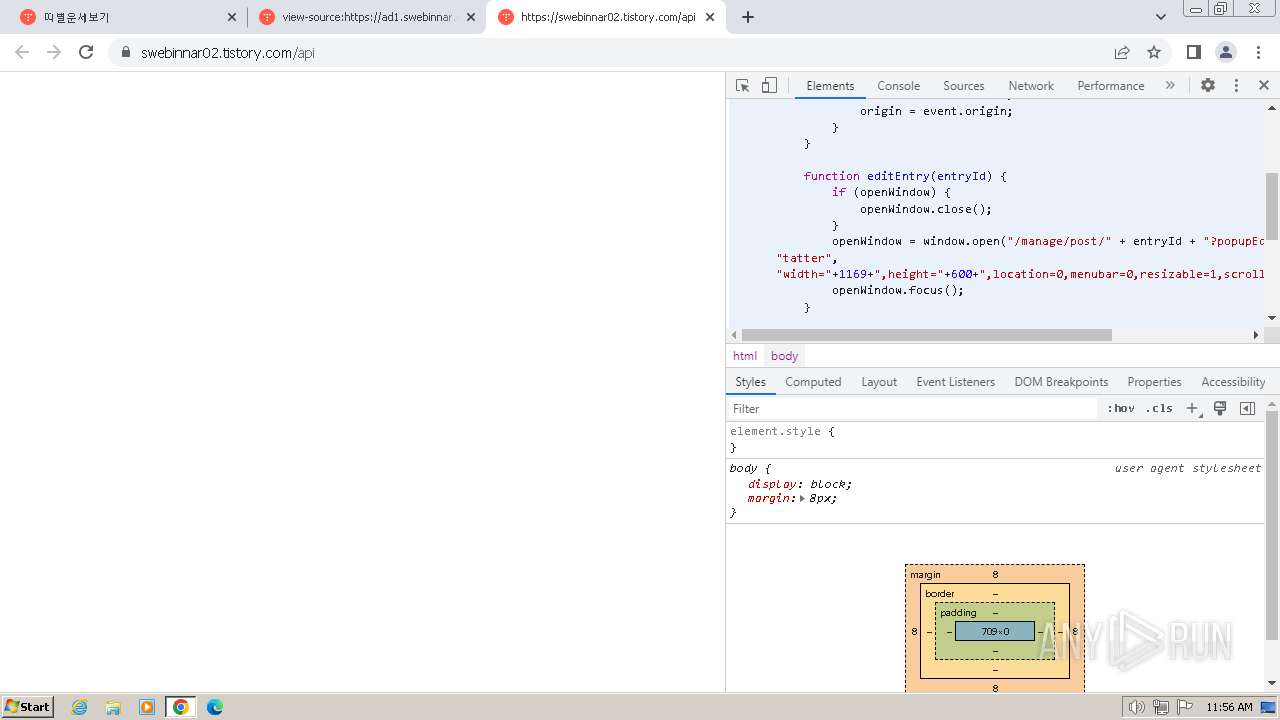Select the body breadcrumb element

pos(784,356)
